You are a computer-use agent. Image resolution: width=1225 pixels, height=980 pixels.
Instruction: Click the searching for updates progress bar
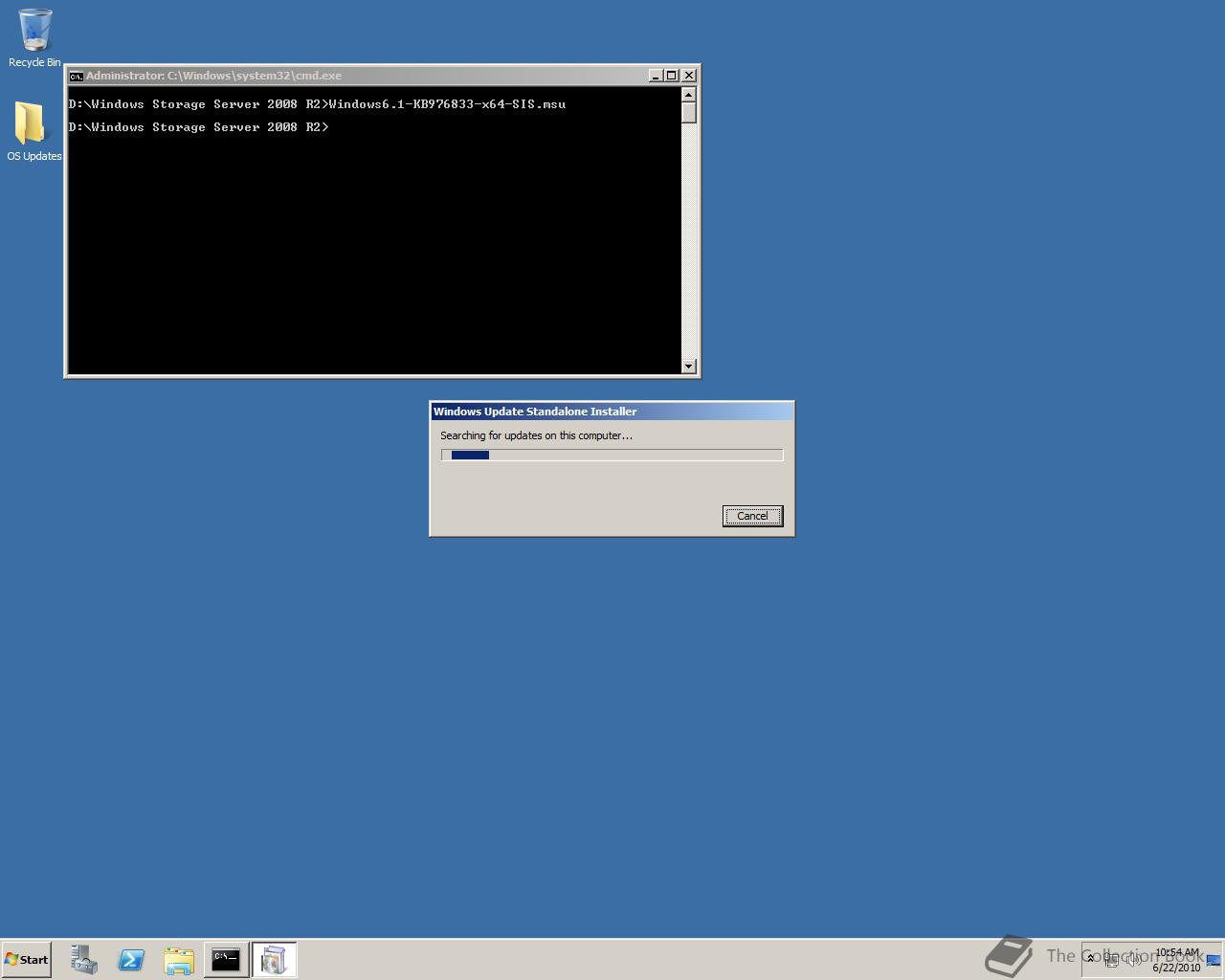coord(612,455)
